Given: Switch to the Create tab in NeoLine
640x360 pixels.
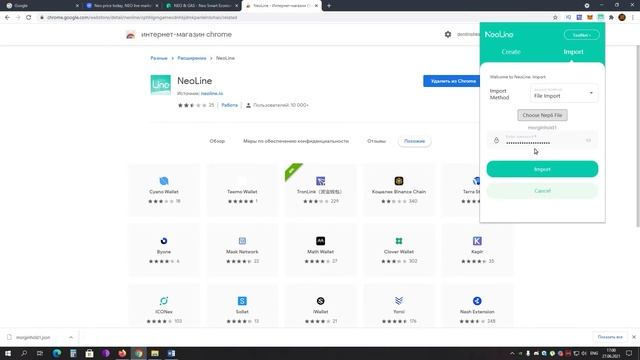Looking at the screenshot, I should click(x=511, y=52).
